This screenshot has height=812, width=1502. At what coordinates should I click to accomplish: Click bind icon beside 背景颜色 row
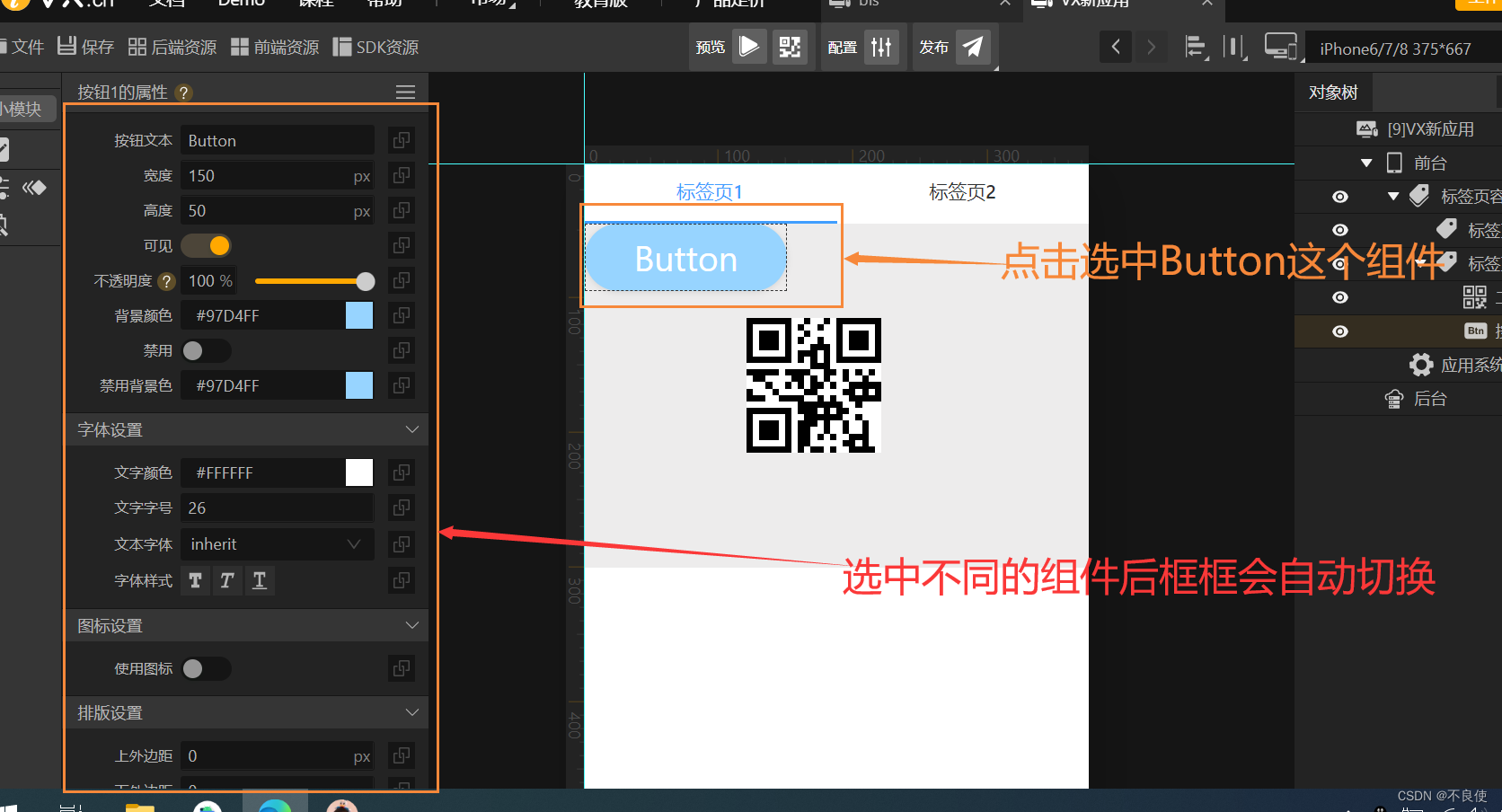point(402,315)
